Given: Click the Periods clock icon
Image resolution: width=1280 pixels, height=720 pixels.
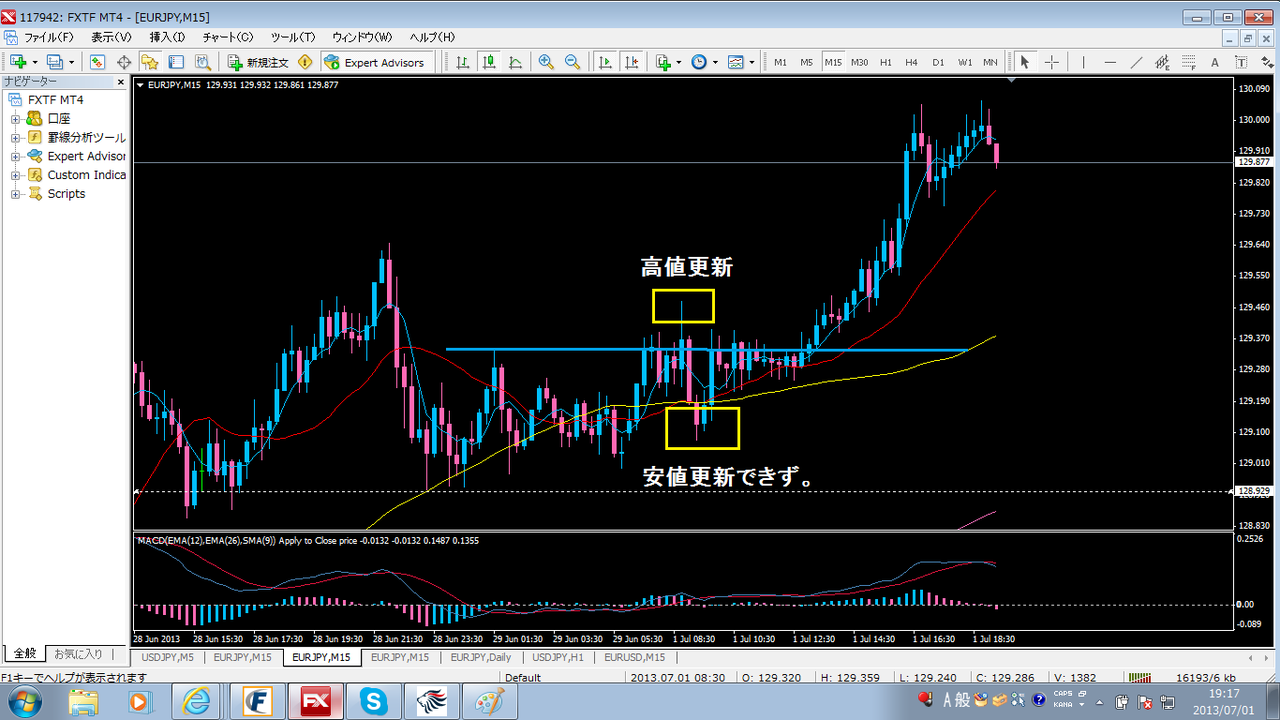Looking at the screenshot, I should coord(699,62).
